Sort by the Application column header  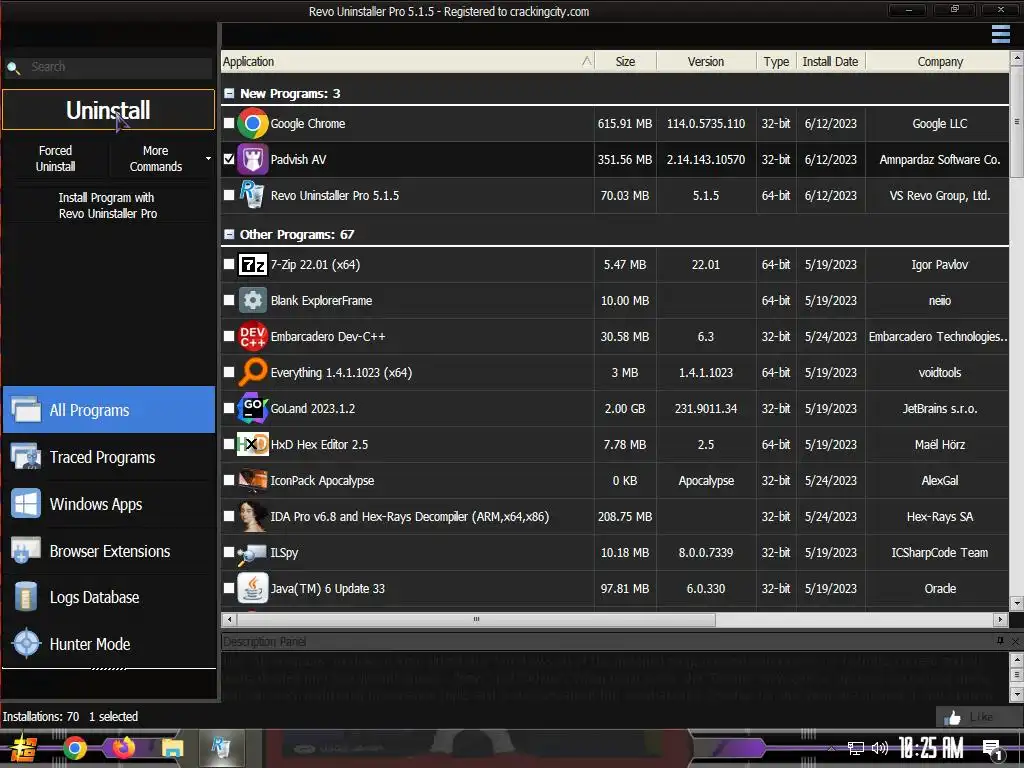[x=408, y=61]
